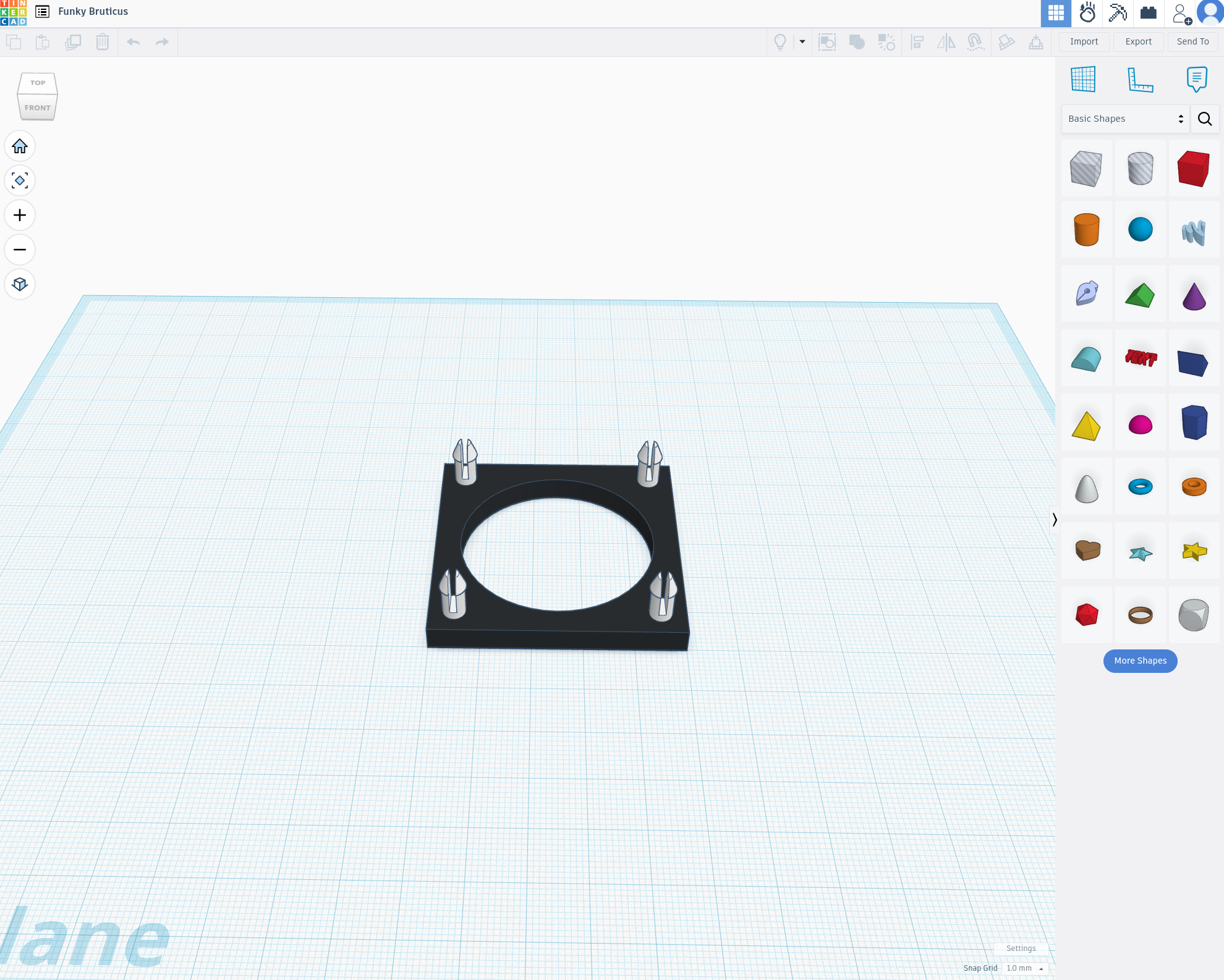
Task: Click the Align tool icon
Action: (917, 42)
